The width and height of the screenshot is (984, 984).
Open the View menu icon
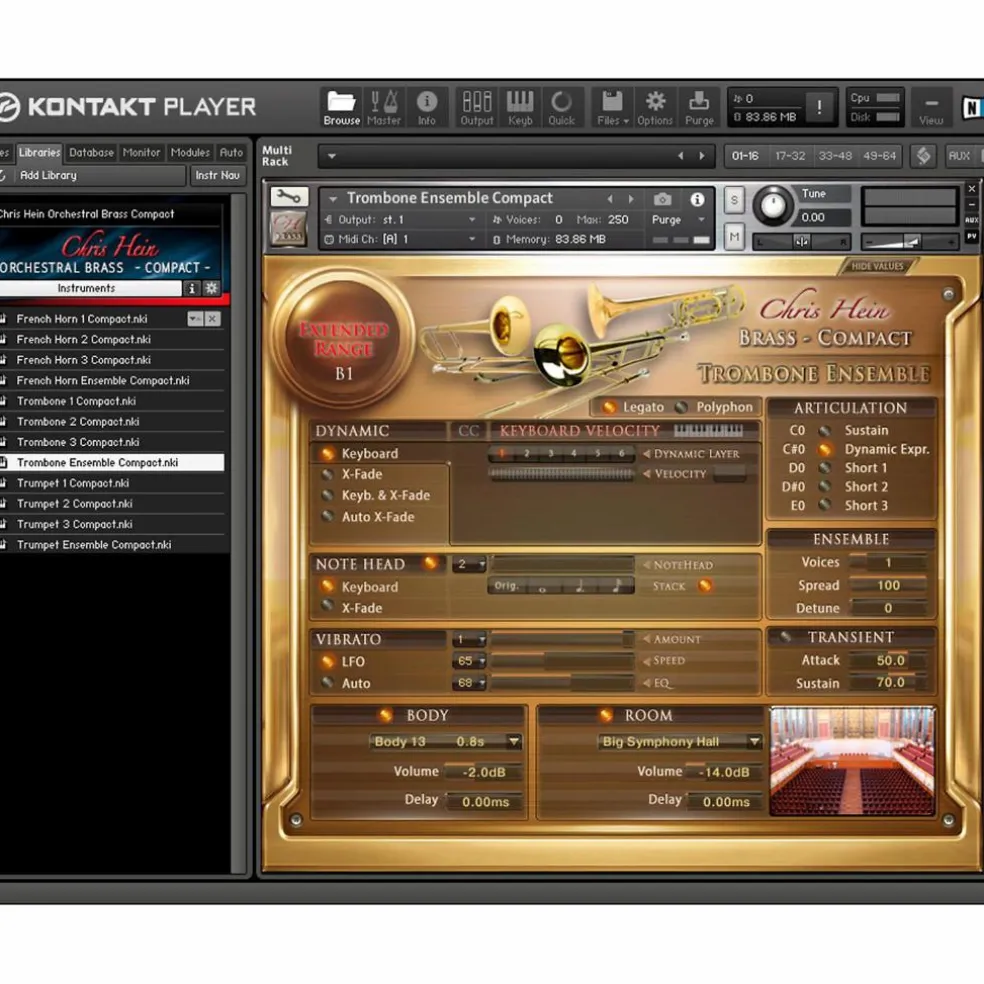(x=931, y=107)
